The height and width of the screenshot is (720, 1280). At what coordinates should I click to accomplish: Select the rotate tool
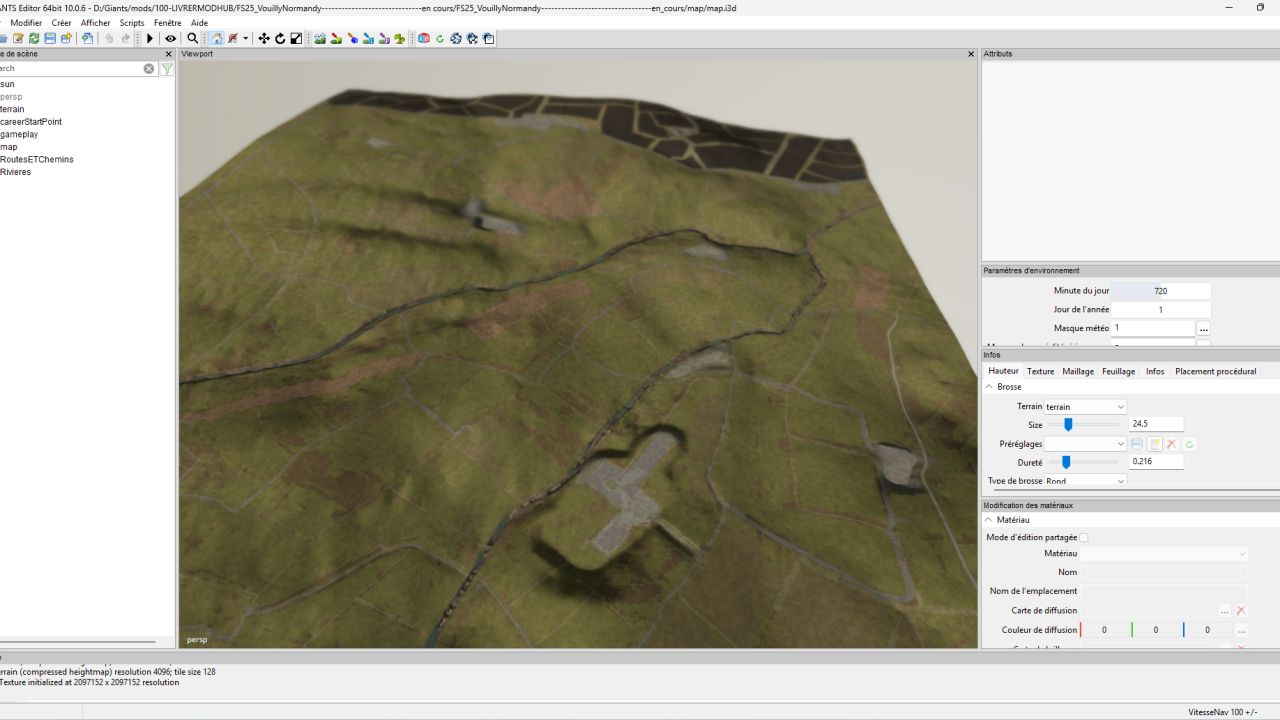pyautogui.click(x=280, y=38)
